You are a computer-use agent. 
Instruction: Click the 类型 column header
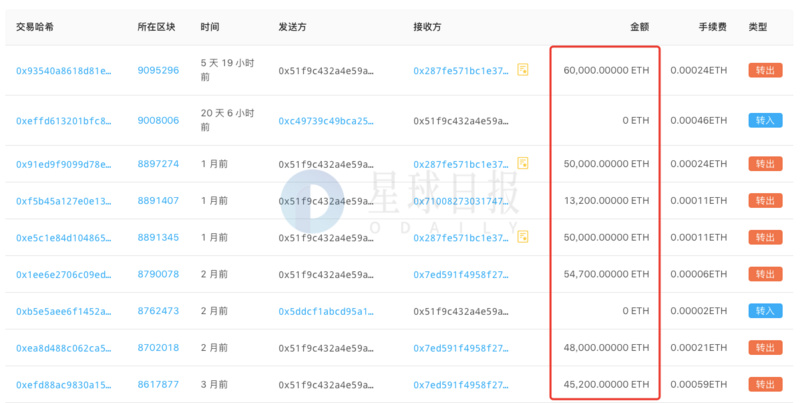click(x=758, y=27)
